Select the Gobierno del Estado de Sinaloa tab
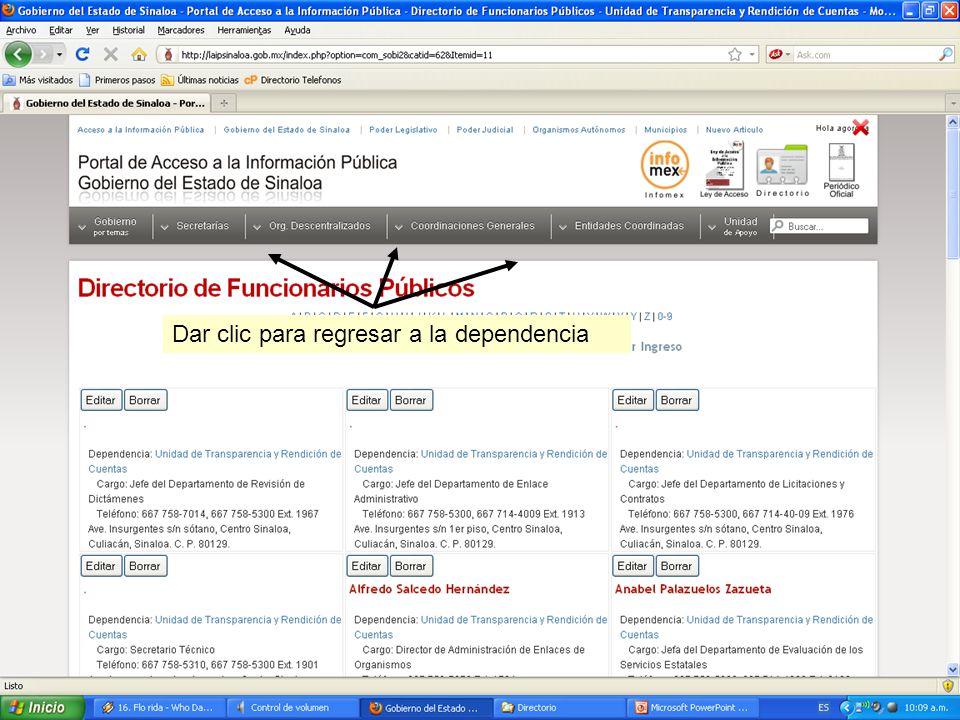Image resolution: width=960 pixels, height=720 pixels. [107, 103]
